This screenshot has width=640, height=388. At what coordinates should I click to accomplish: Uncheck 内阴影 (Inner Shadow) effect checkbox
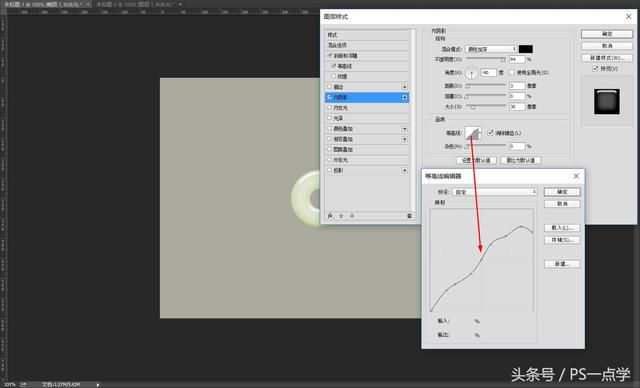[x=330, y=97]
